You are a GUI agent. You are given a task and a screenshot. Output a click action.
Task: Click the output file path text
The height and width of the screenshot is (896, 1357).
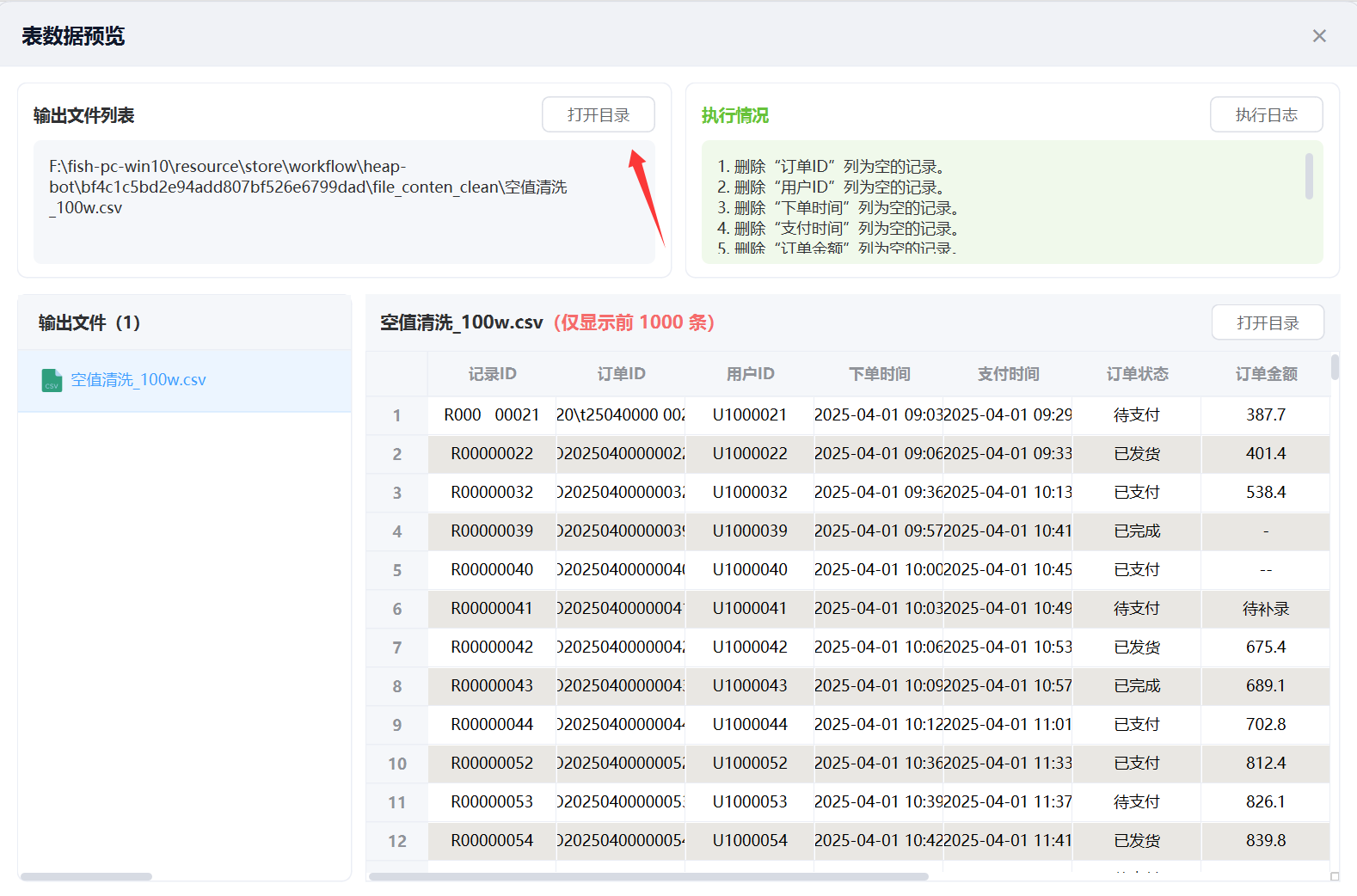point(308,187)
